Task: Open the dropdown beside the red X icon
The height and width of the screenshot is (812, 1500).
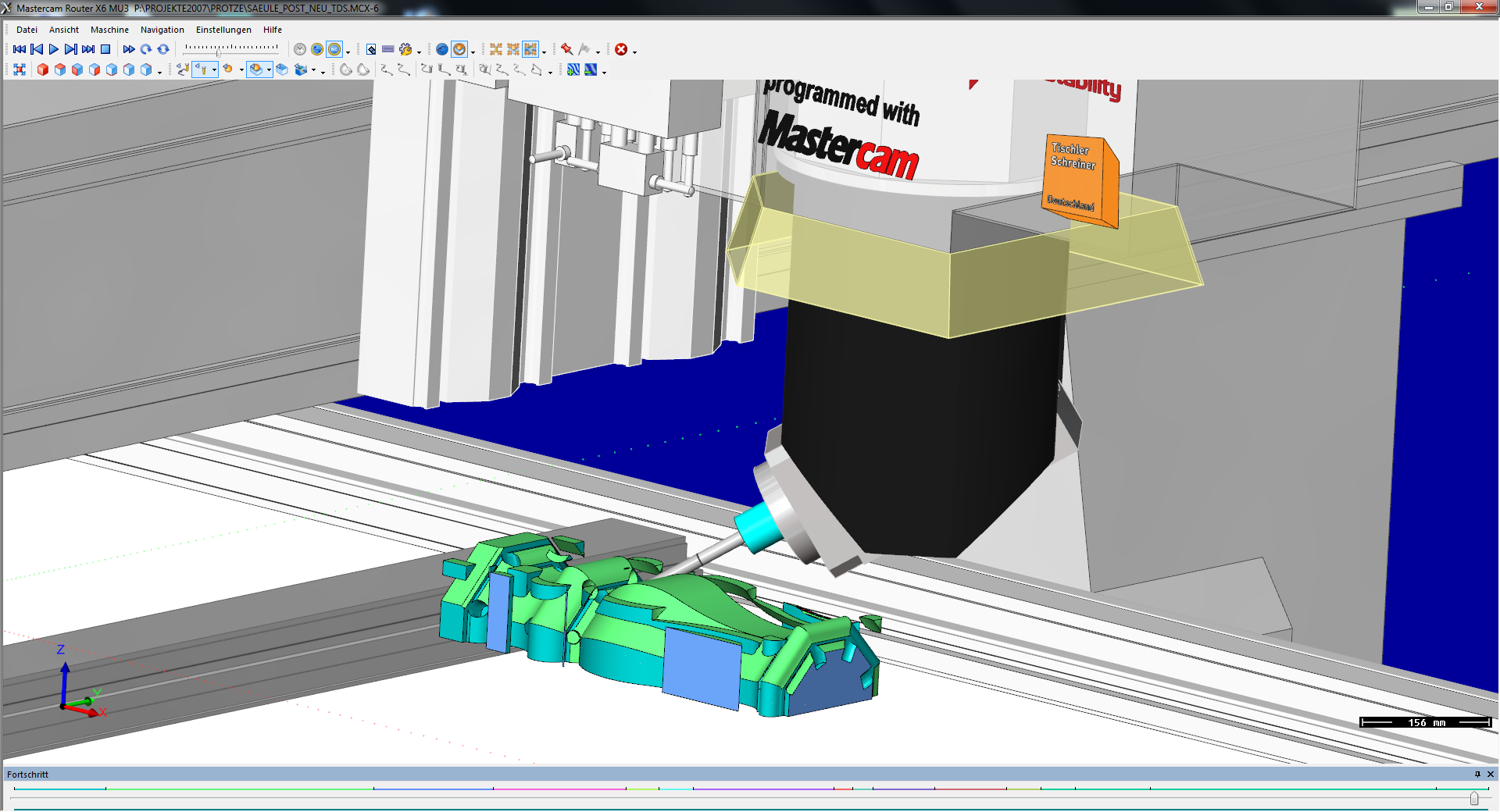Action: pos(634,52)
